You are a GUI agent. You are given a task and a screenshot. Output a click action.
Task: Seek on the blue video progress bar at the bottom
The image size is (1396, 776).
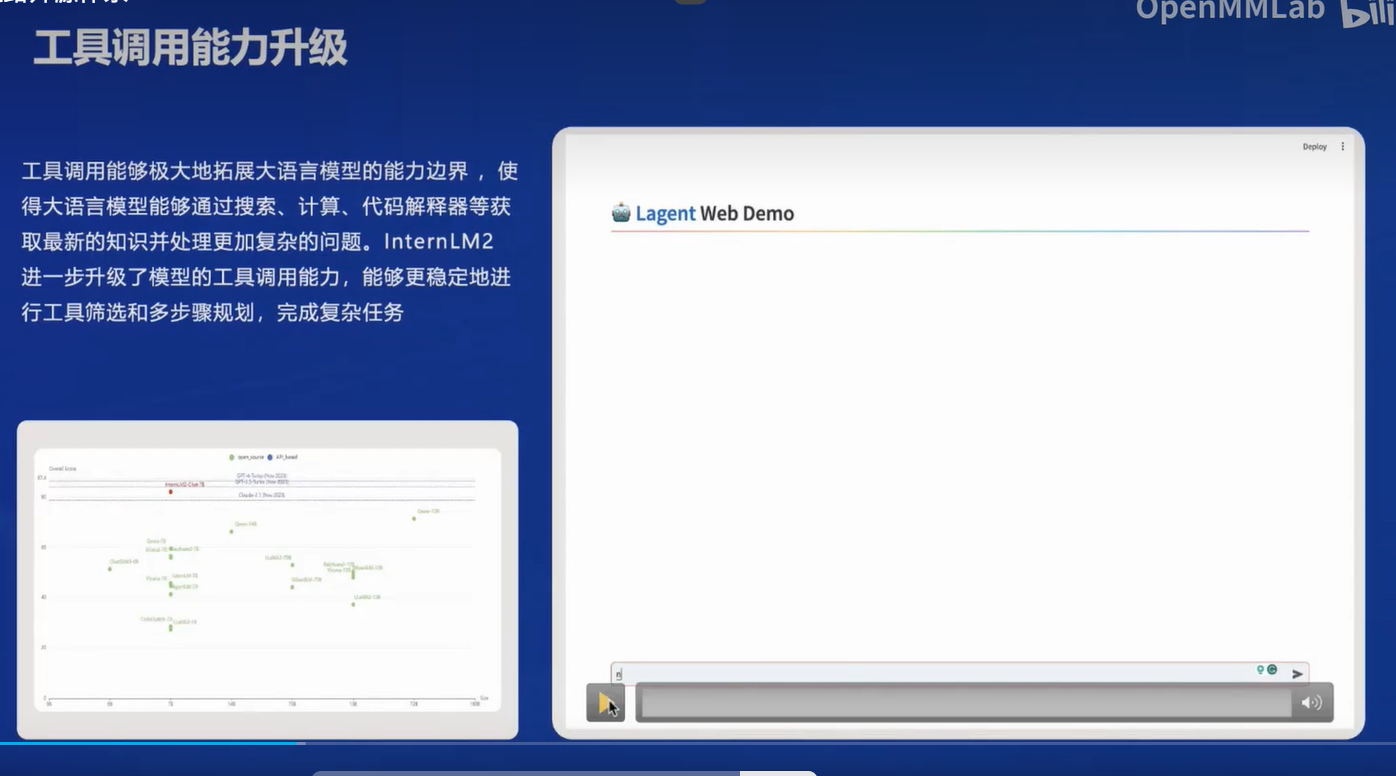tap(698, 743)
